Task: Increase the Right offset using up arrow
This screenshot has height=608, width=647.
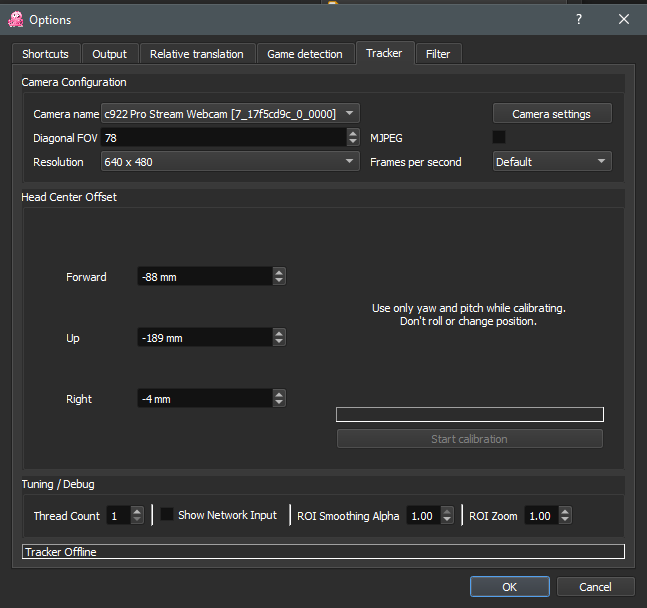Action: [x=279, y=394]
